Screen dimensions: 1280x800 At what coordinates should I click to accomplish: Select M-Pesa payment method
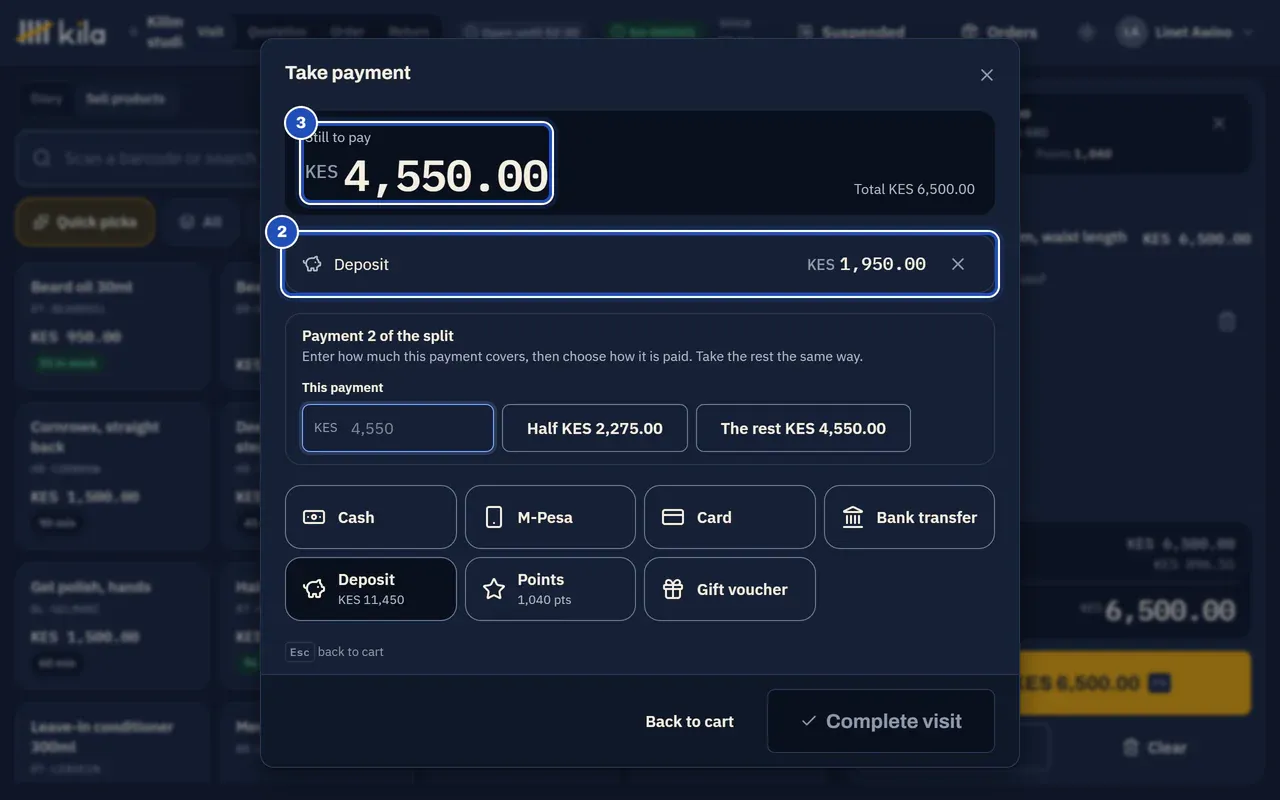[x=550, y=517]
